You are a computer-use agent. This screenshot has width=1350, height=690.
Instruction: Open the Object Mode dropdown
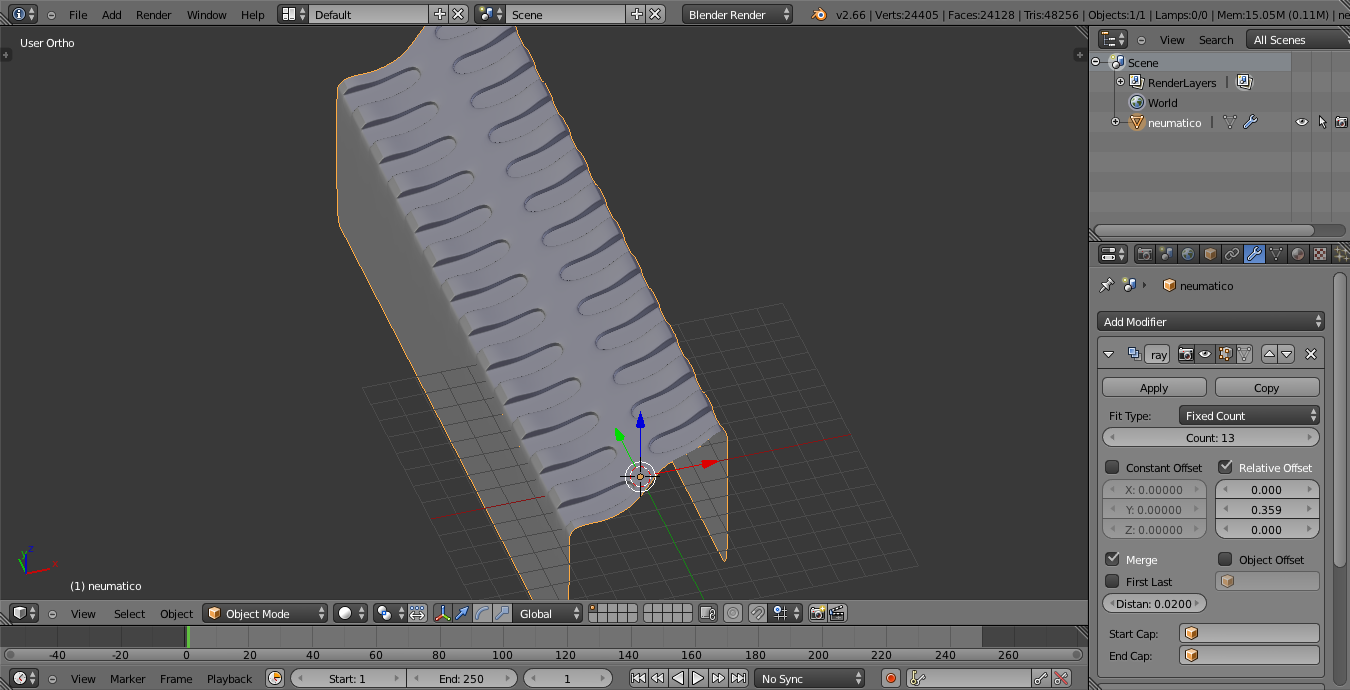point(265,613)
